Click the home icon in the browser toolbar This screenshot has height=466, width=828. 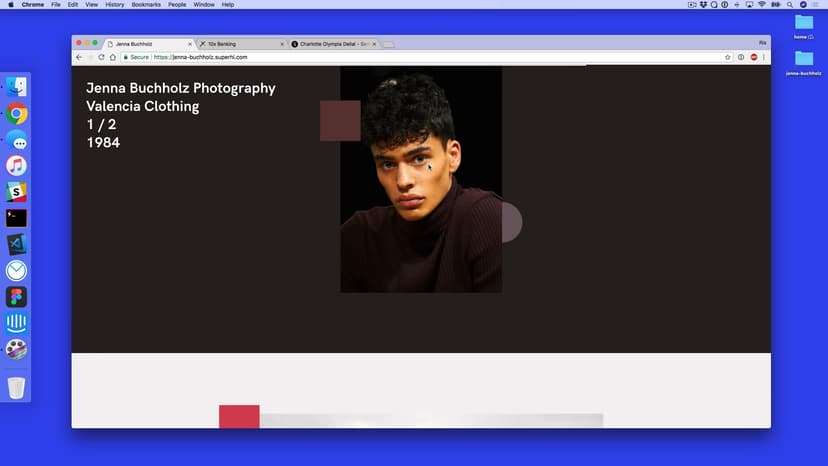[113, 57]
